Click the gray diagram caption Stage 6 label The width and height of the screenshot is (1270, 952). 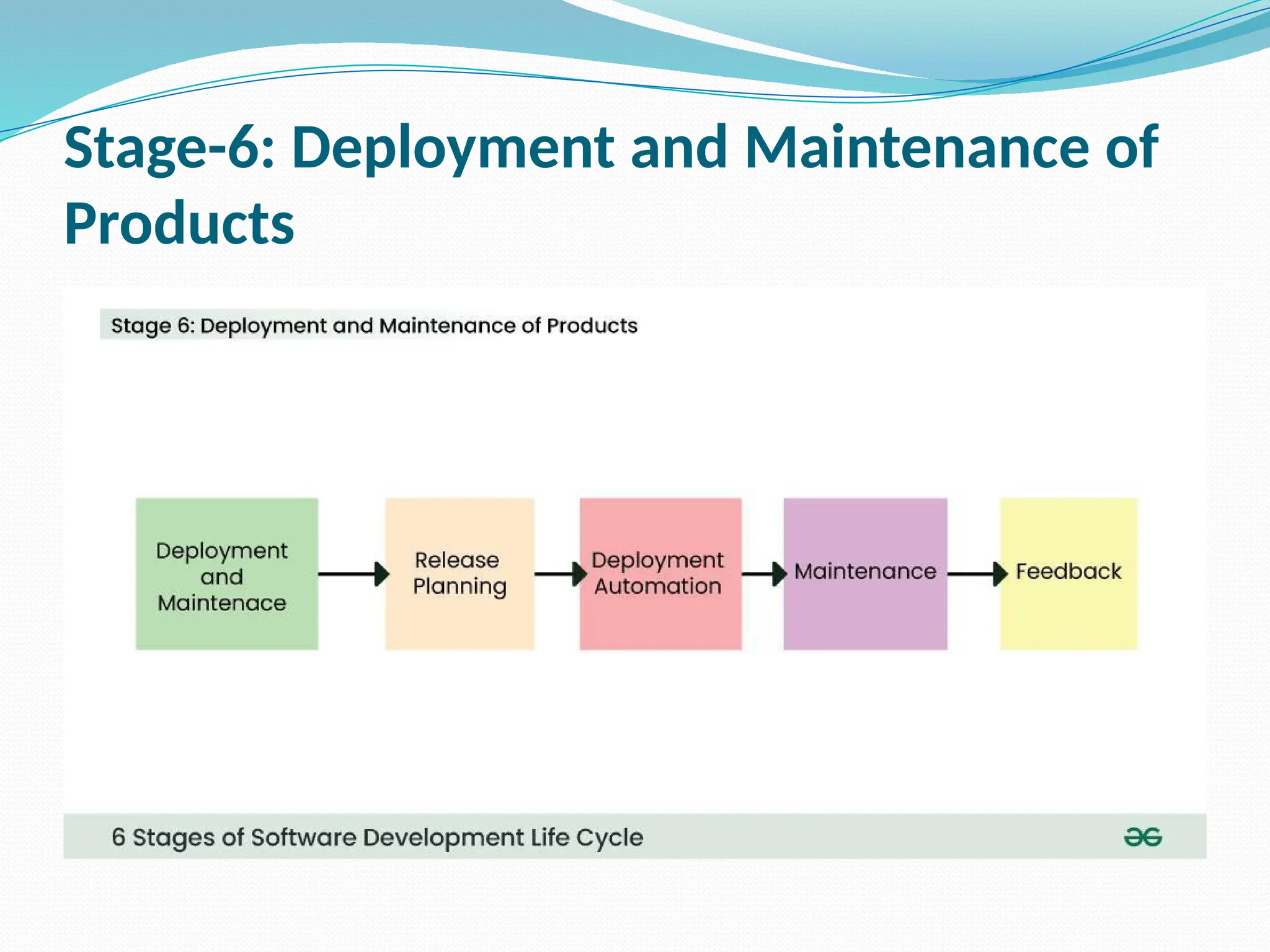click(374, 325)
